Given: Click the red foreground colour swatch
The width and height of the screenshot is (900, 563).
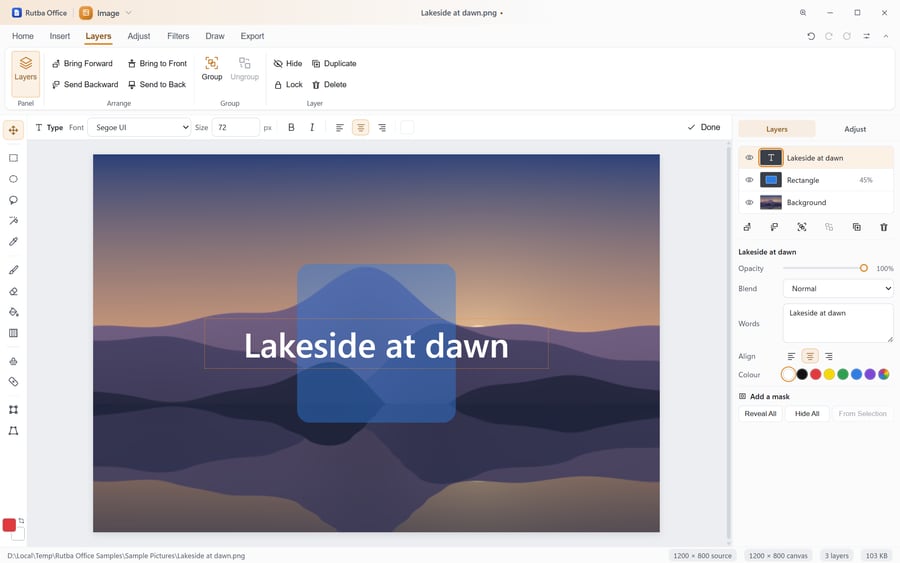Looking at the screenshot, I should (x=9, y=525).
